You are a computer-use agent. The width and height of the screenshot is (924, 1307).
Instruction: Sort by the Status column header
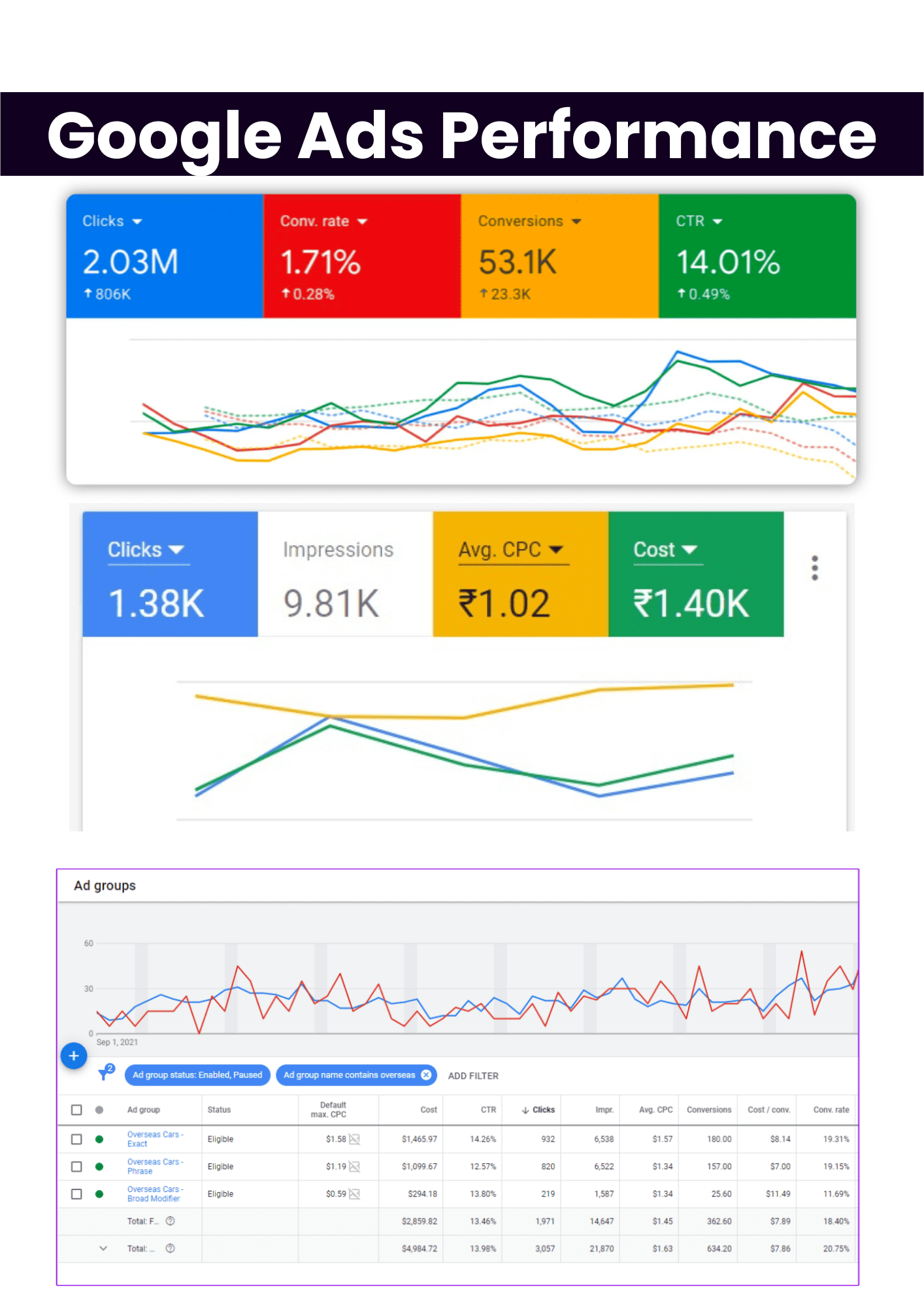(219, 1110)
